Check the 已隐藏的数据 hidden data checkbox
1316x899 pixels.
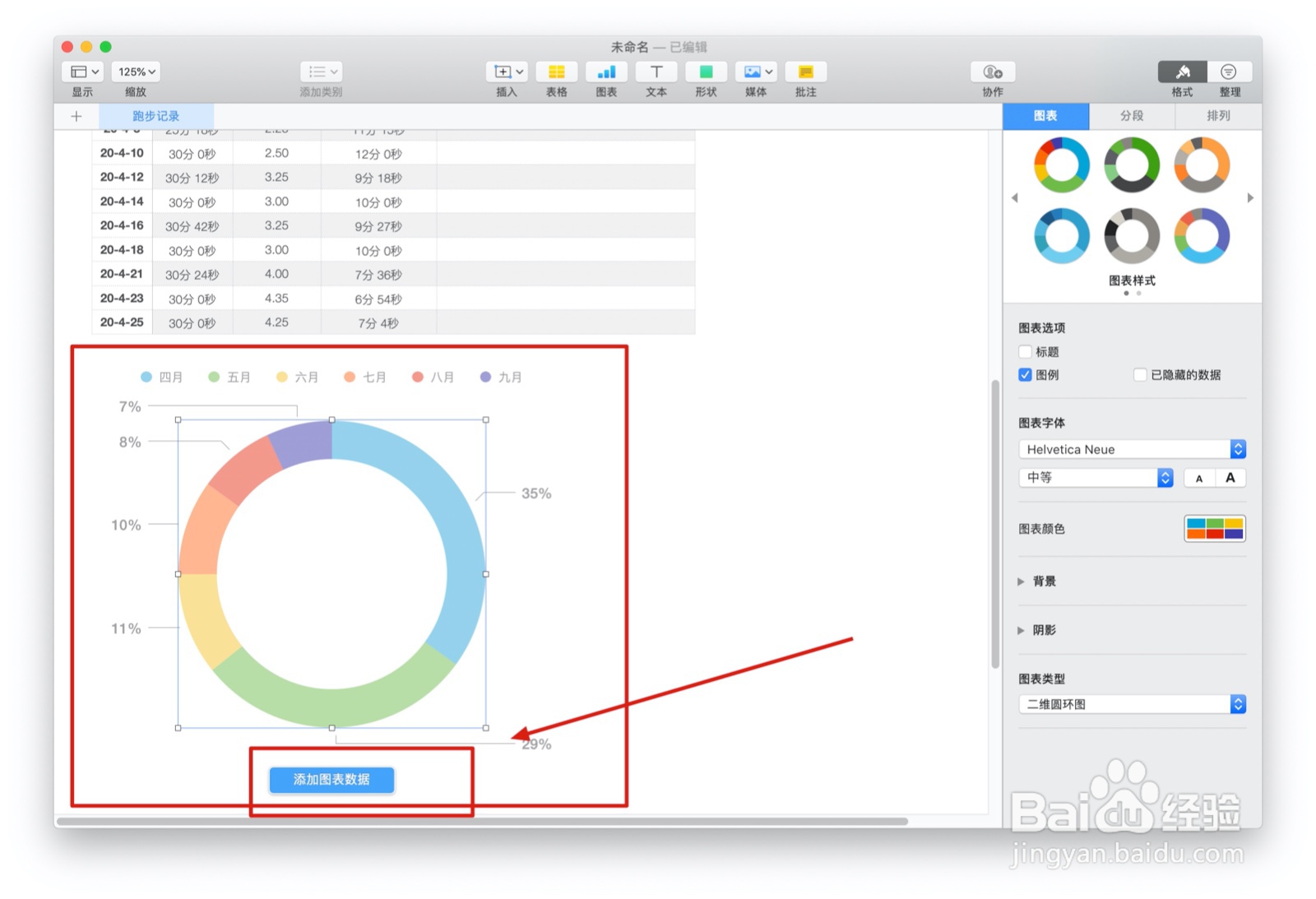click(1140, 374)
